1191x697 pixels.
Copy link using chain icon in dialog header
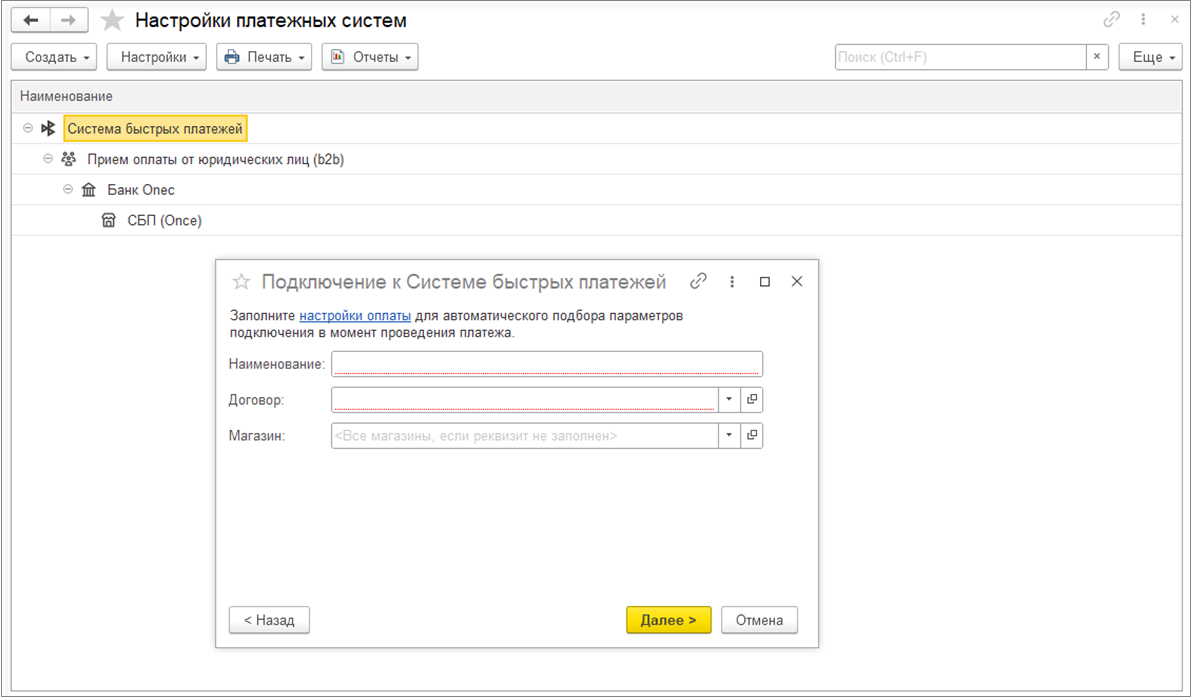coord(698,282)
